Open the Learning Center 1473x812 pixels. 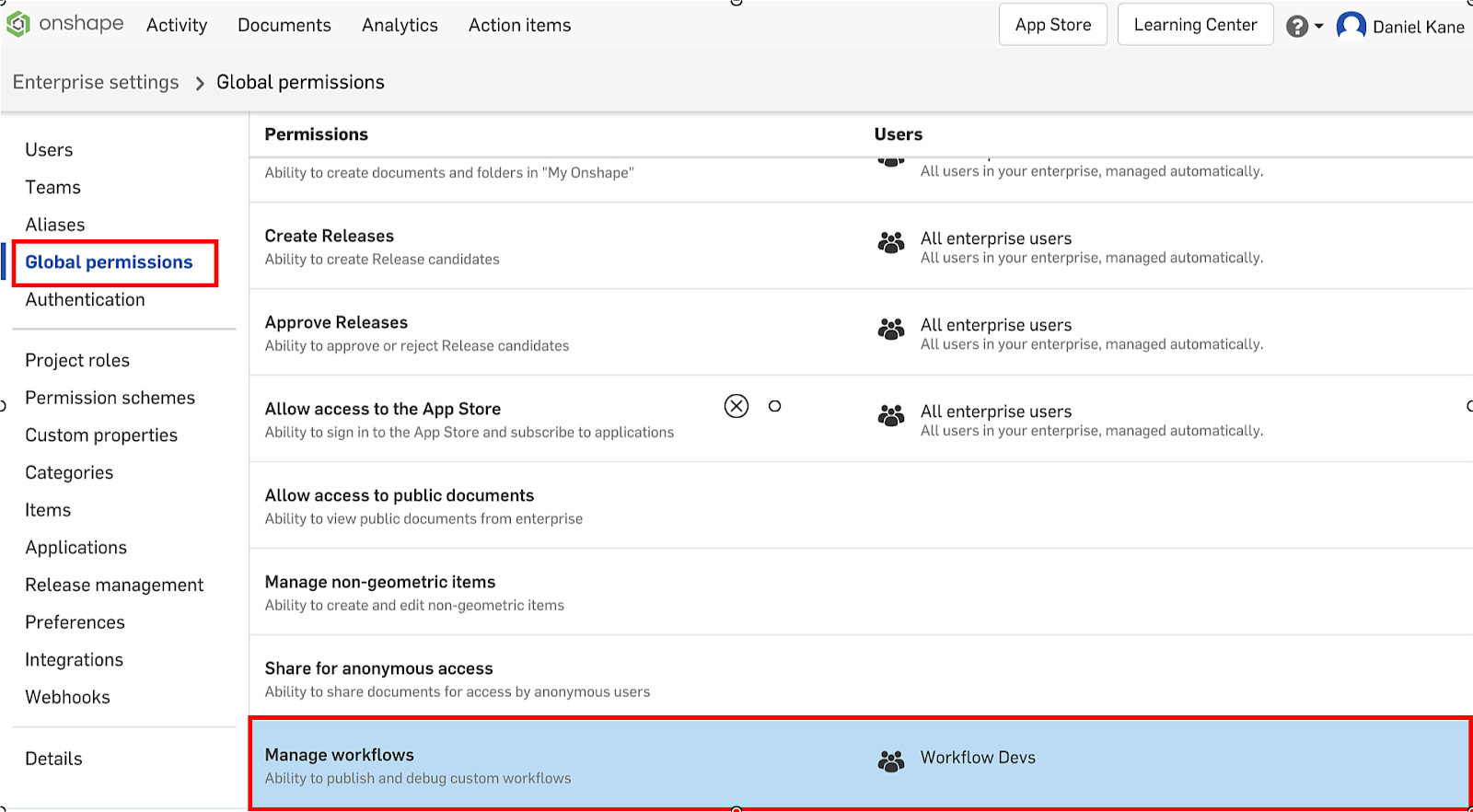(x=1195, y=25)
